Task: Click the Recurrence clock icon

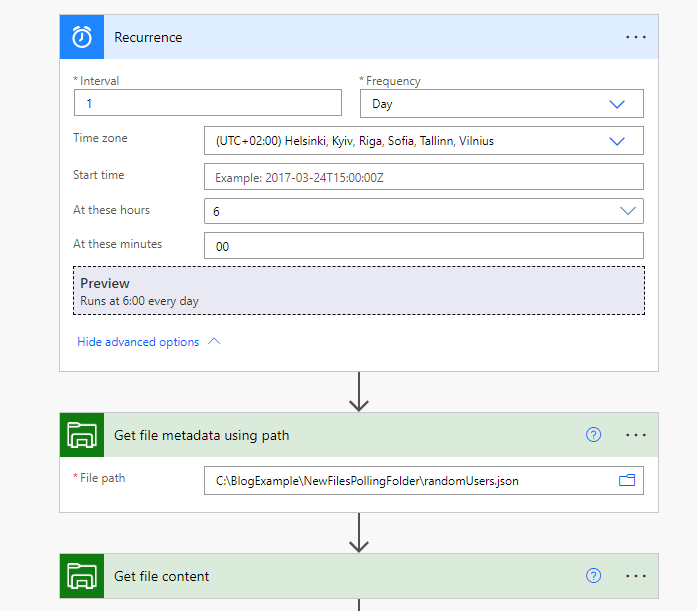Action: [82, 37]
